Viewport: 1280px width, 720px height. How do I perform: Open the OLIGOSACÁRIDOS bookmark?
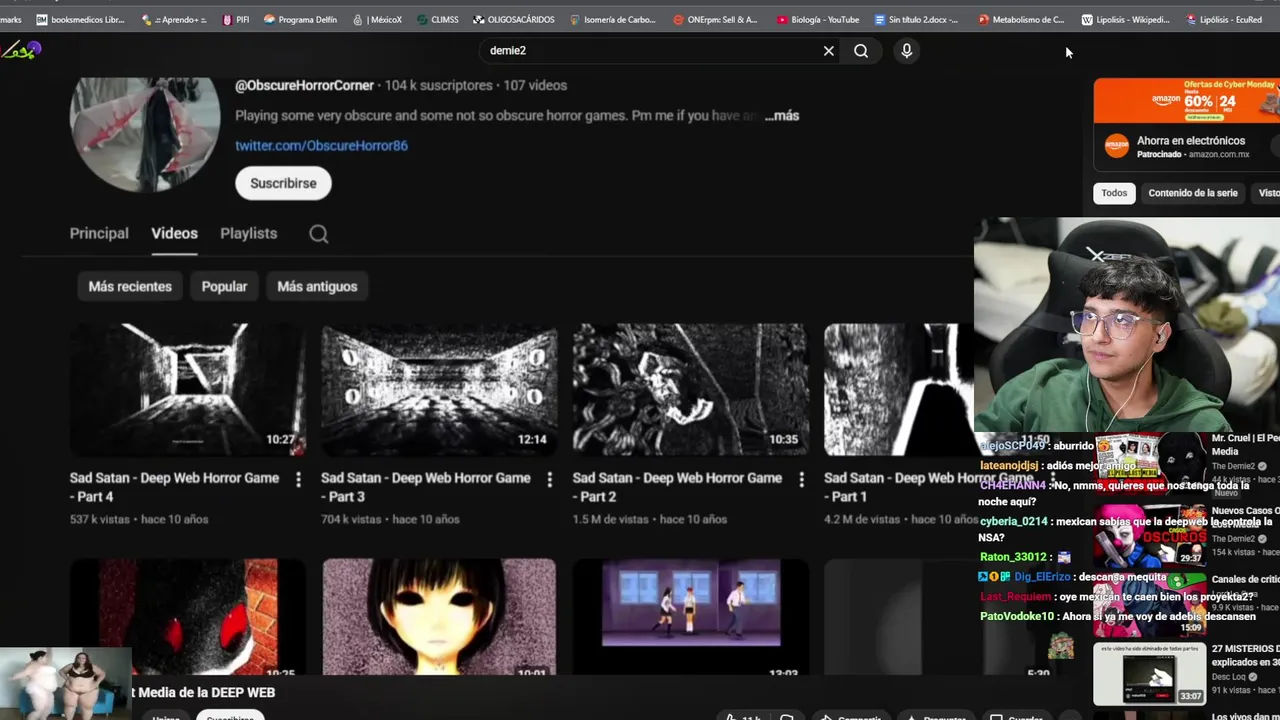pos(514,19)
